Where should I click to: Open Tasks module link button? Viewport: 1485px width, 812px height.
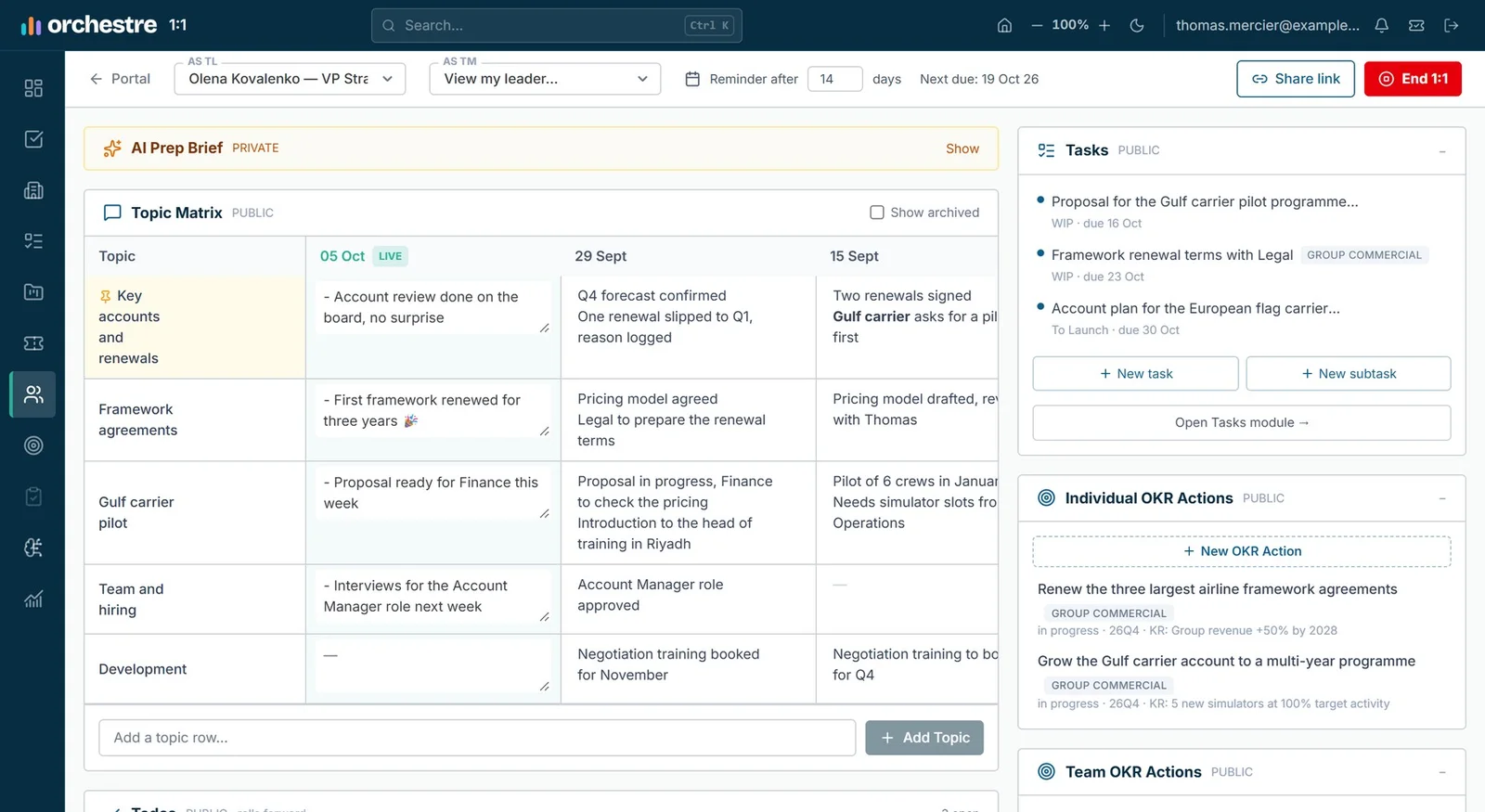(1242, 422)
